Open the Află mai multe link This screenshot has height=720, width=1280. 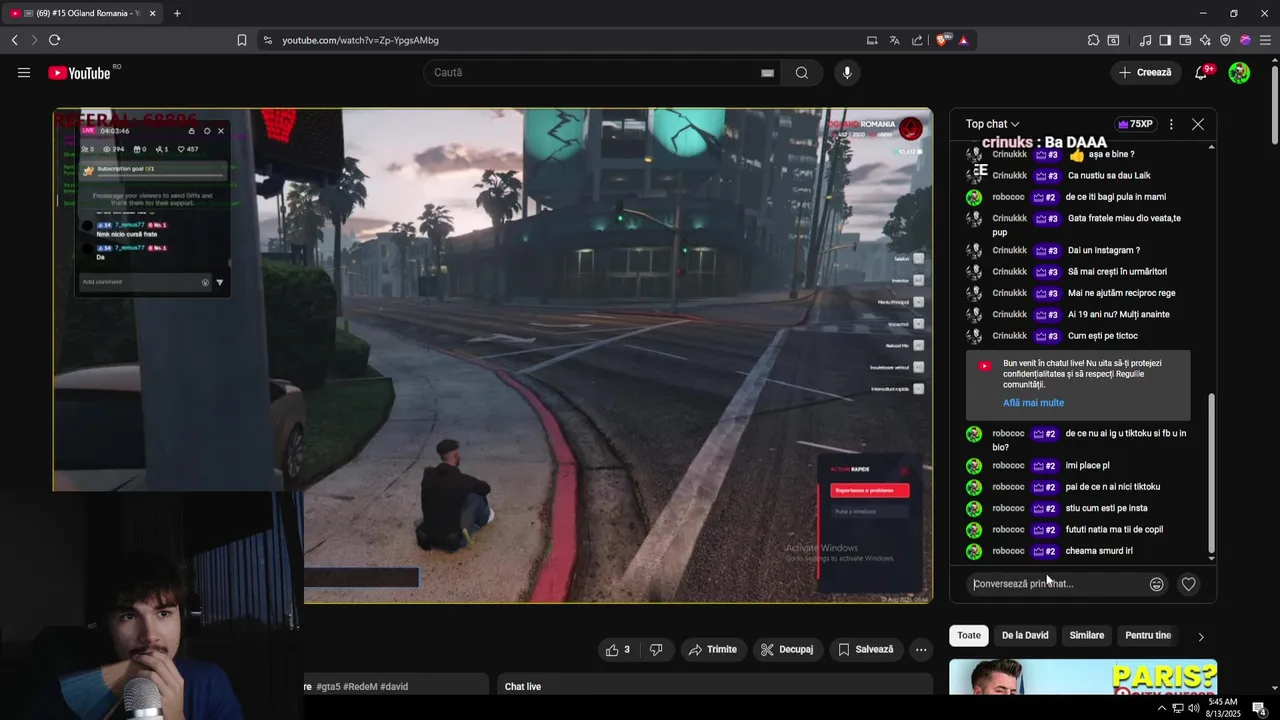pos(1033,403)
